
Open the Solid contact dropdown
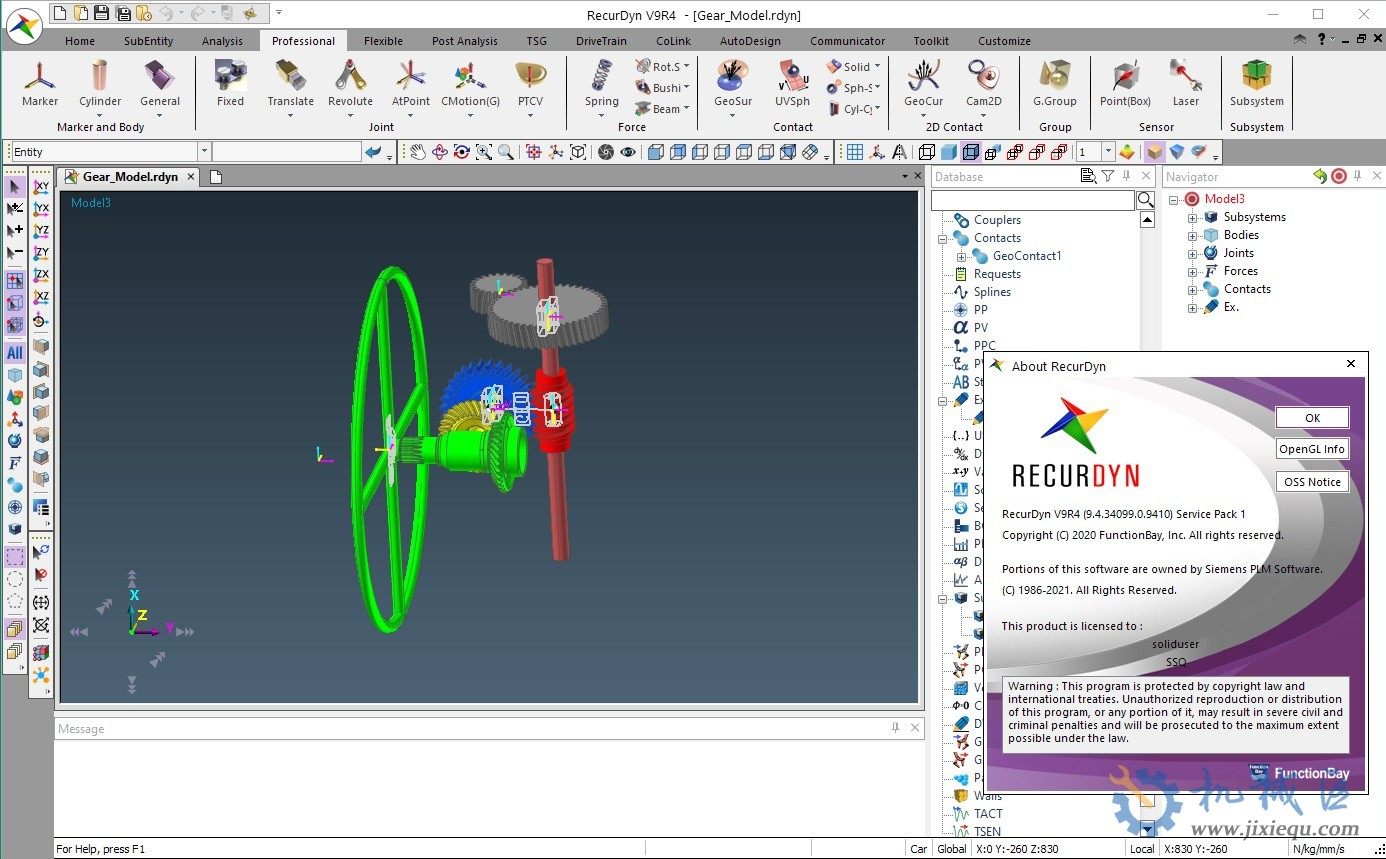coord(876,66)
